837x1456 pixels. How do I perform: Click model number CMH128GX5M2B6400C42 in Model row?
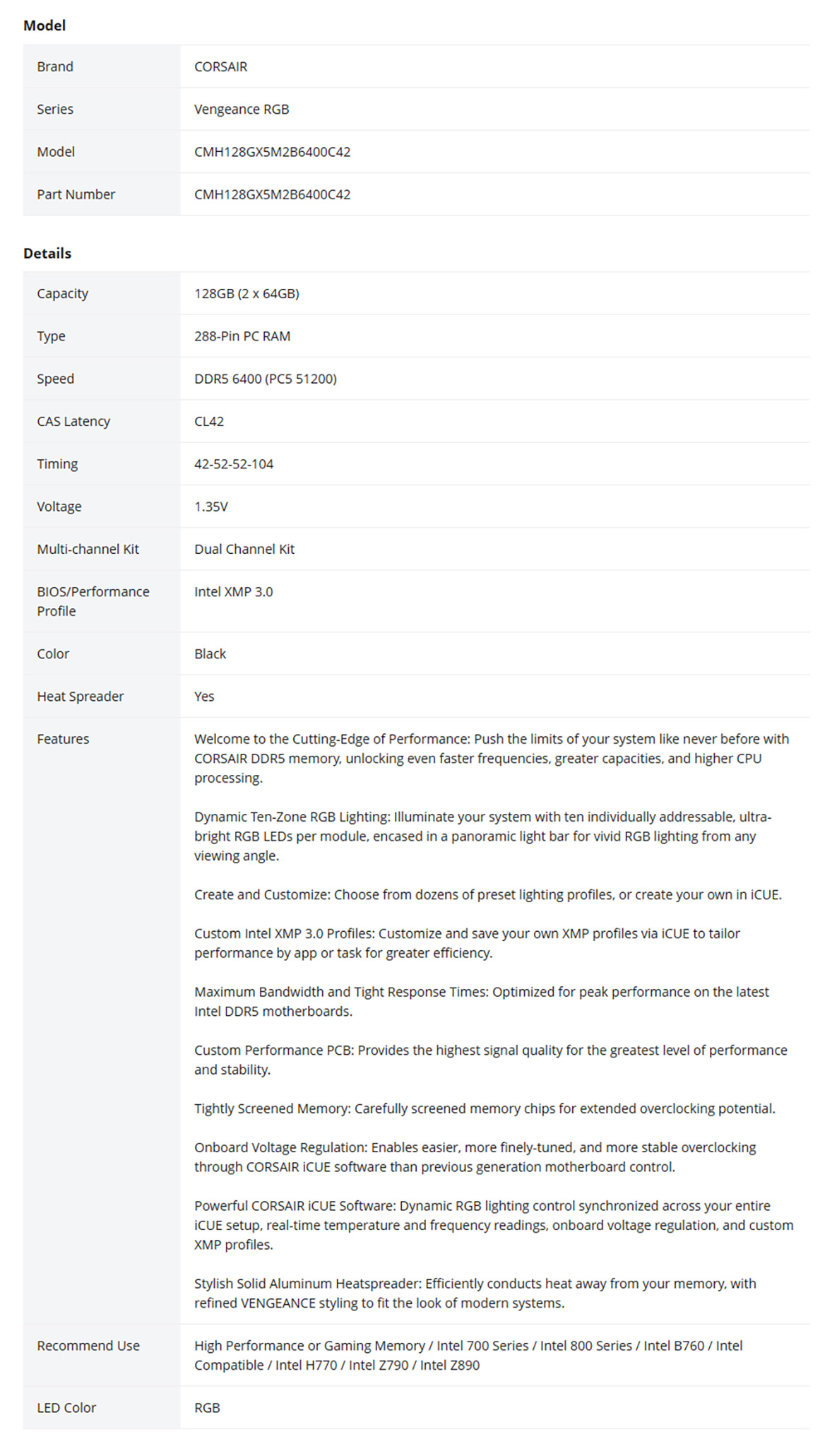click(272, 151)
